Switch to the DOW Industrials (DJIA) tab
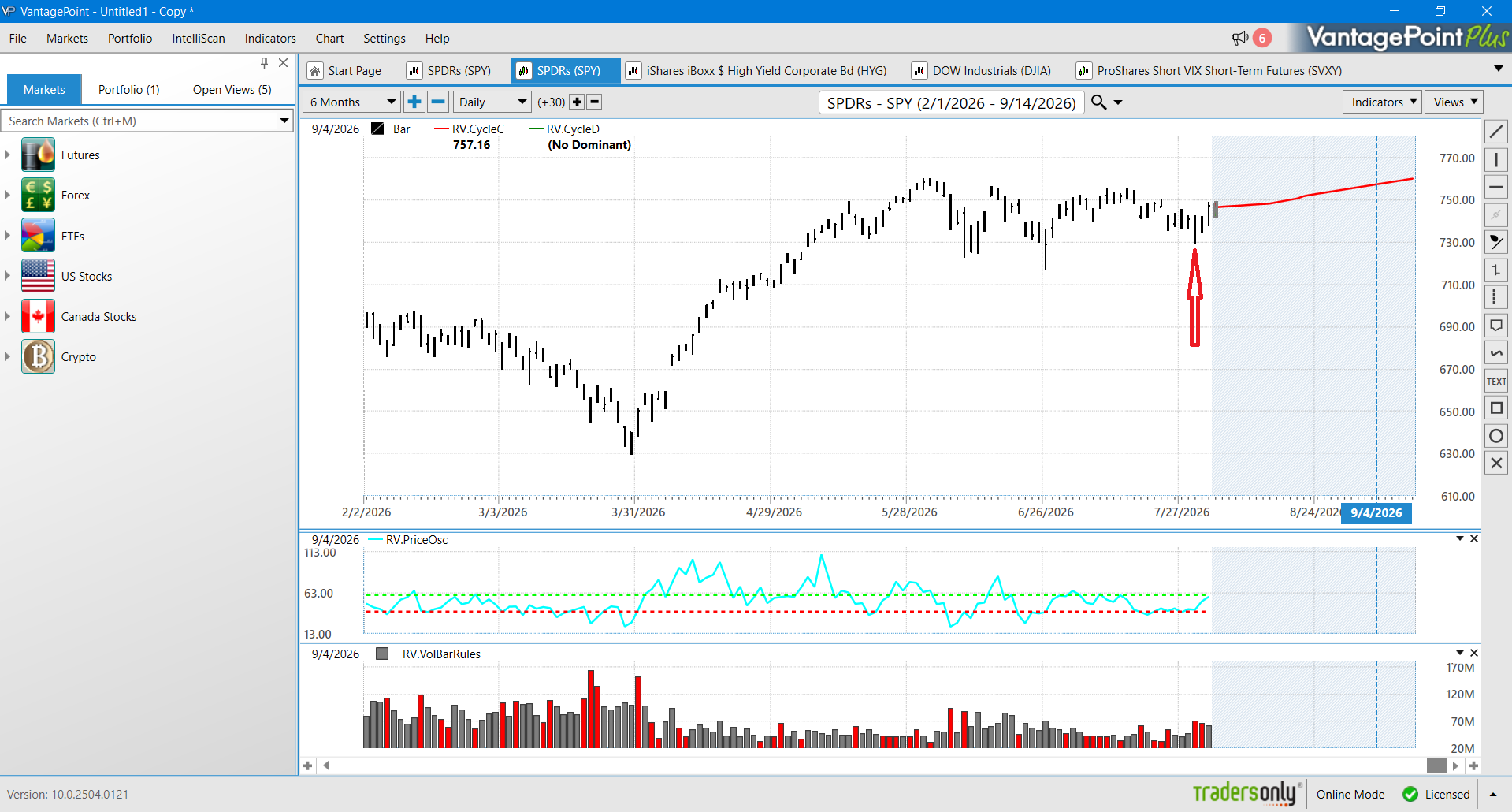1512x812 pixels. (x=982, y=70)
